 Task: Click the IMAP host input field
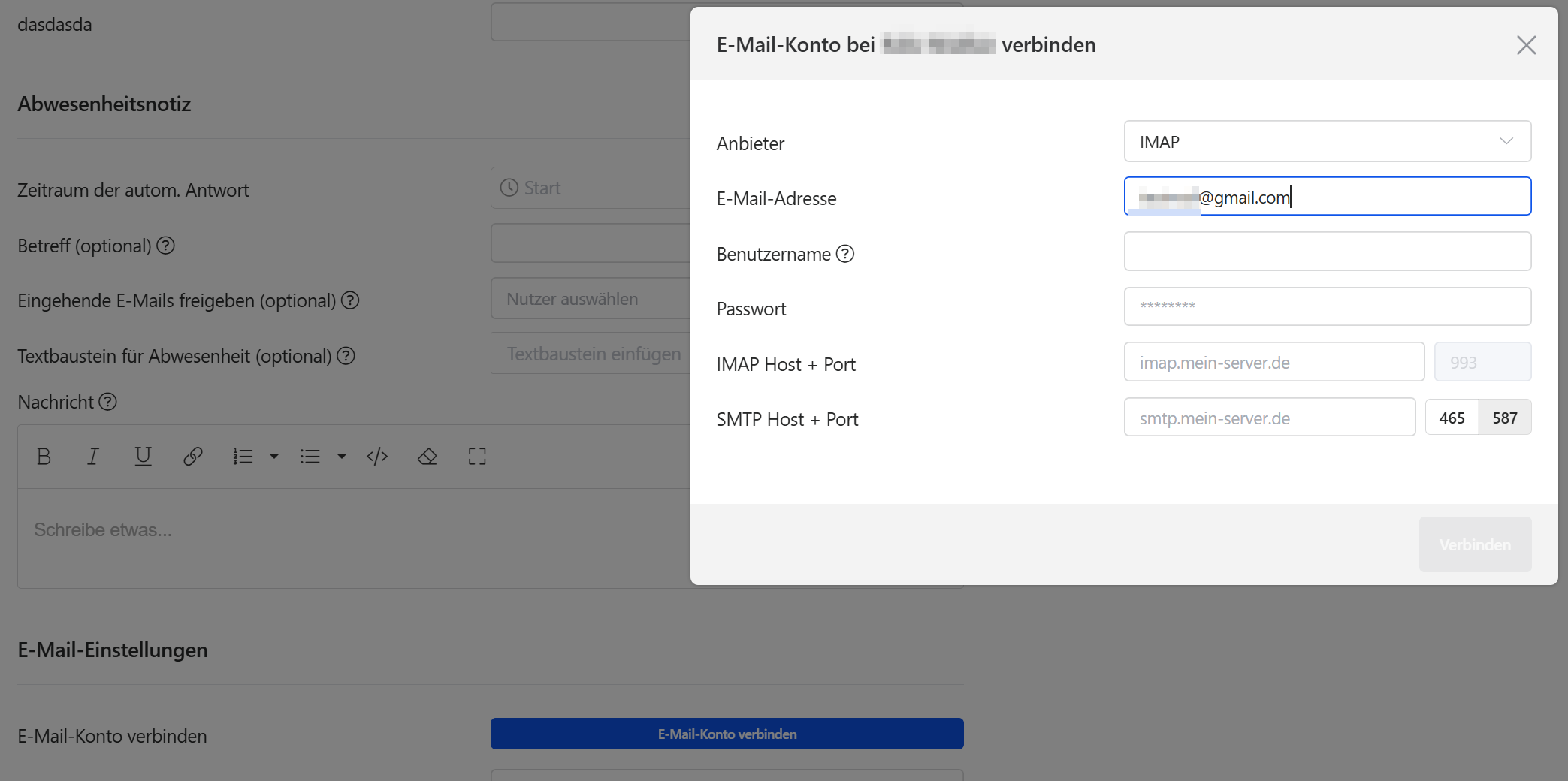(1273, 363)
